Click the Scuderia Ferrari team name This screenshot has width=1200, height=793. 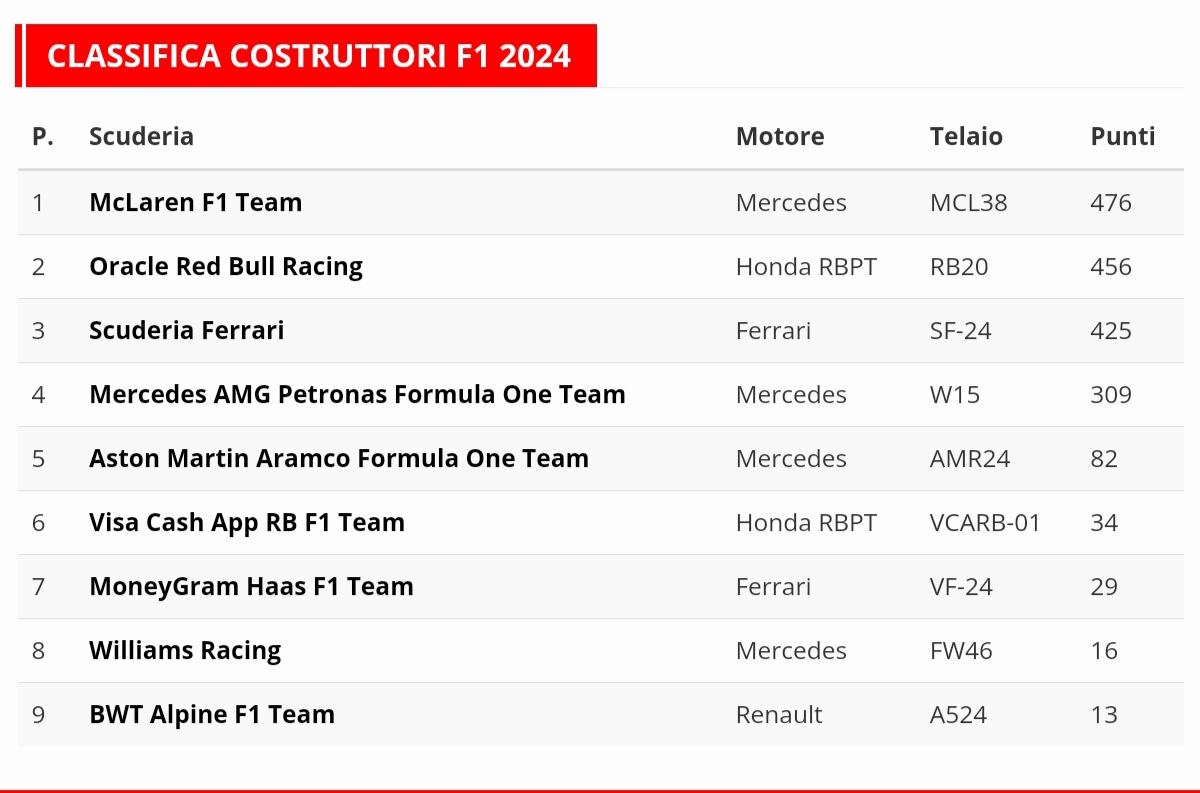tap(186, 331)
